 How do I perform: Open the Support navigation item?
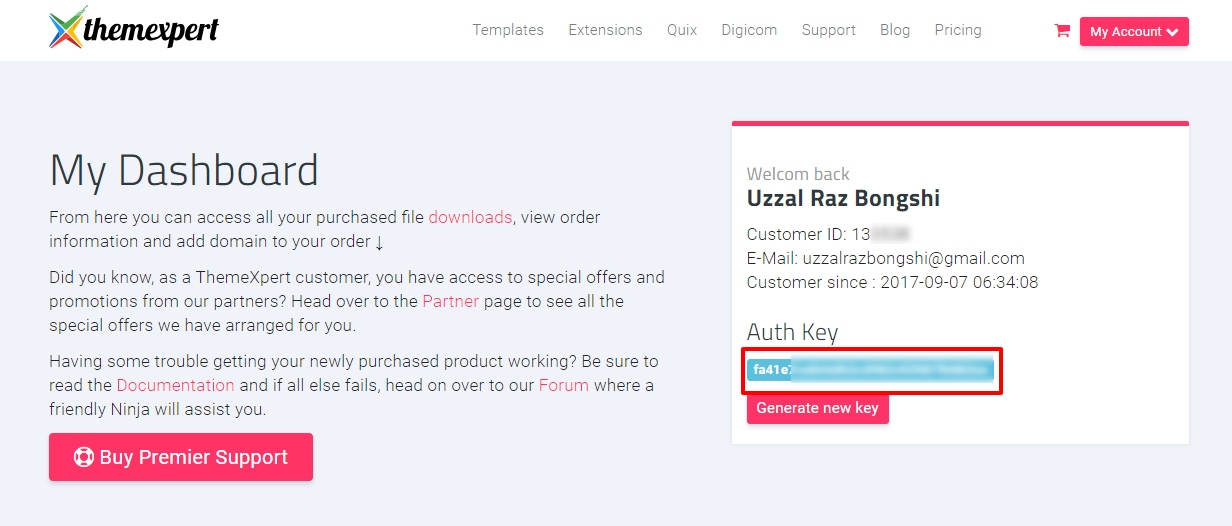coord(828,30)
